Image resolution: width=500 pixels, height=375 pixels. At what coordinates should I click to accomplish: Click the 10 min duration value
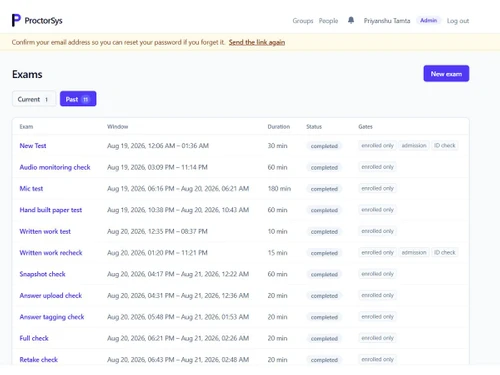point(277,231)
